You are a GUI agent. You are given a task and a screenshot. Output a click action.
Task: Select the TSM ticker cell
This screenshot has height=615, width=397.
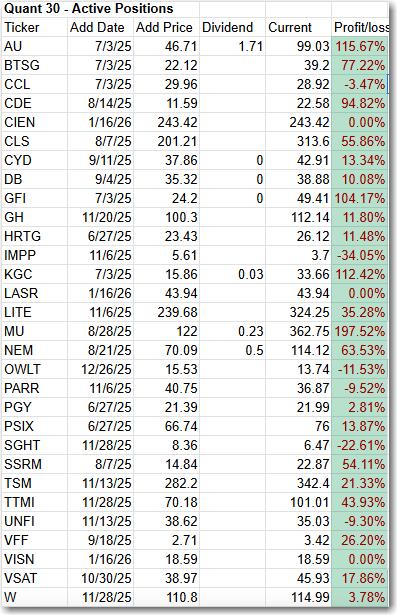[x=35, y=483]
